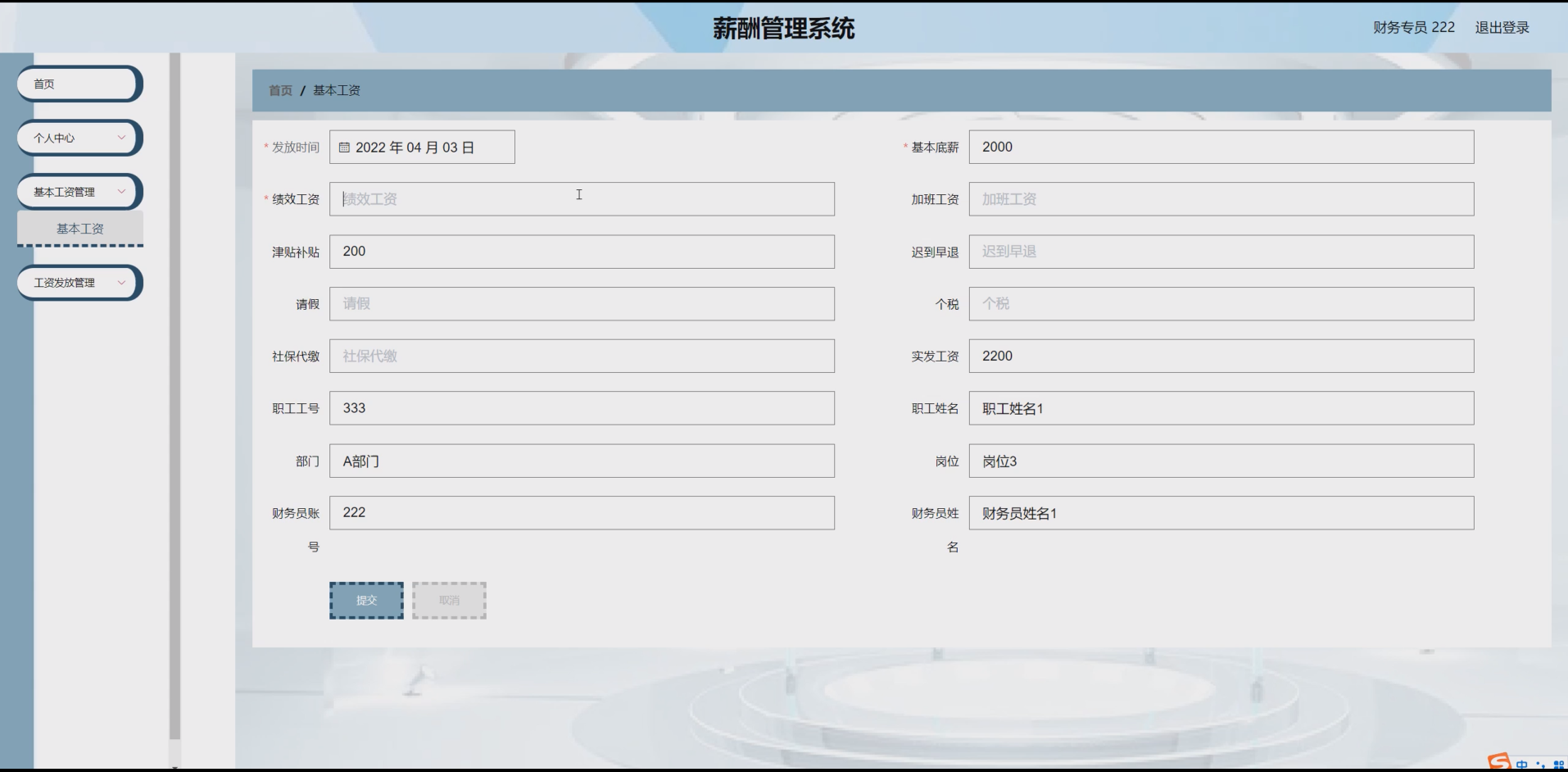Submit the form with 提交 button
The height and width of the screenshot is (772, 1568).
point(366,601)
